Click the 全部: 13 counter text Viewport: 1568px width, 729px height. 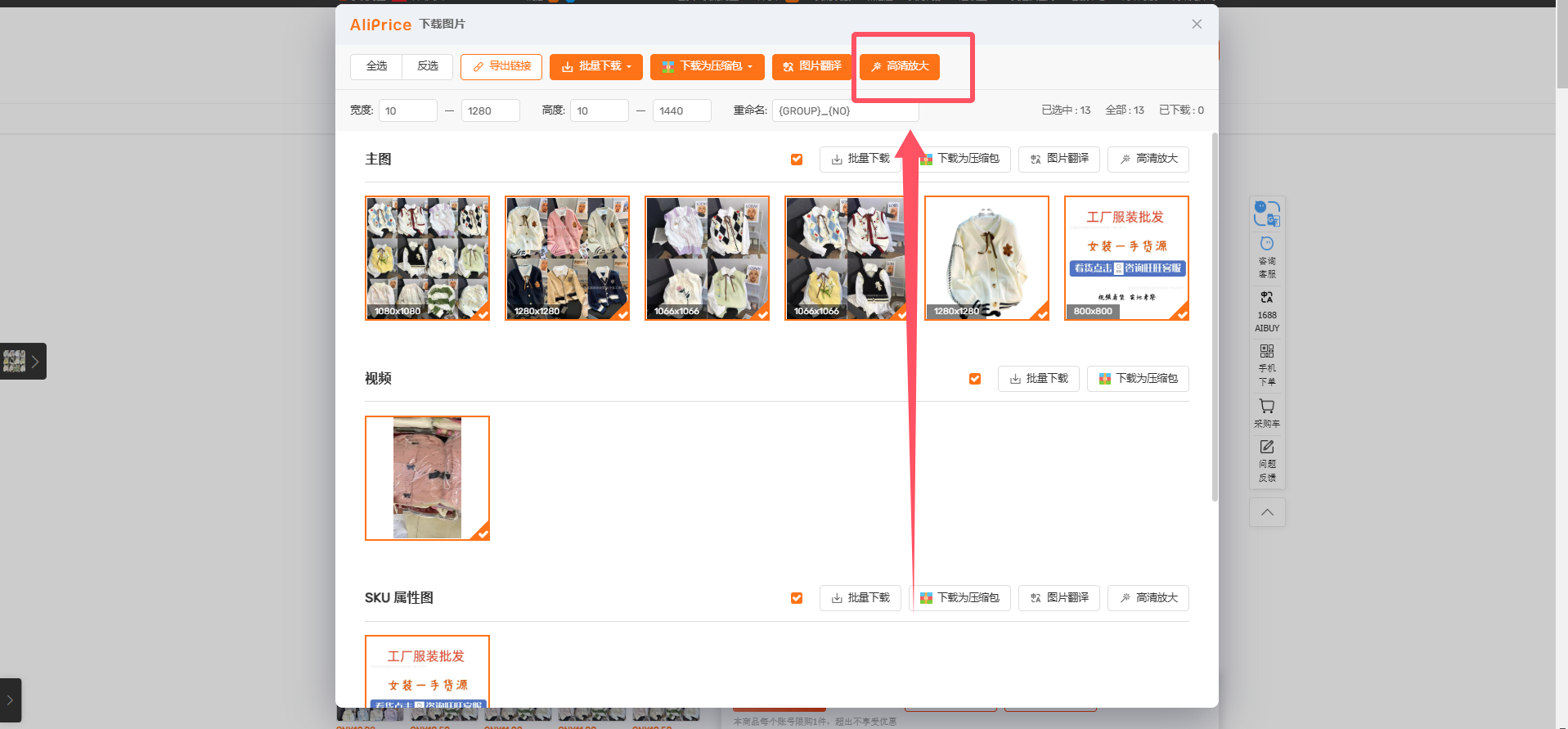coord(1125,110)
